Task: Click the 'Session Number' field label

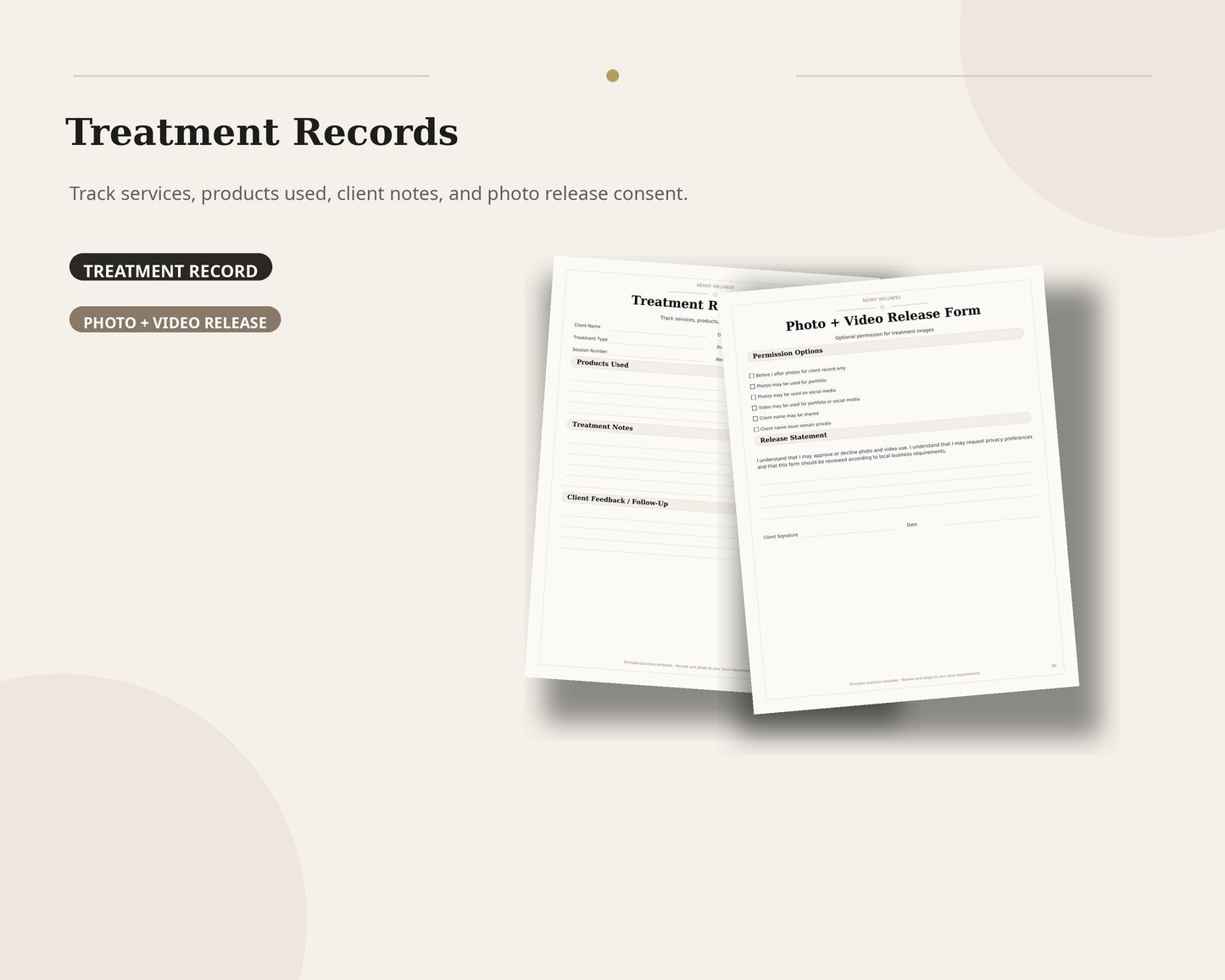Action: (x=590, y=350)
